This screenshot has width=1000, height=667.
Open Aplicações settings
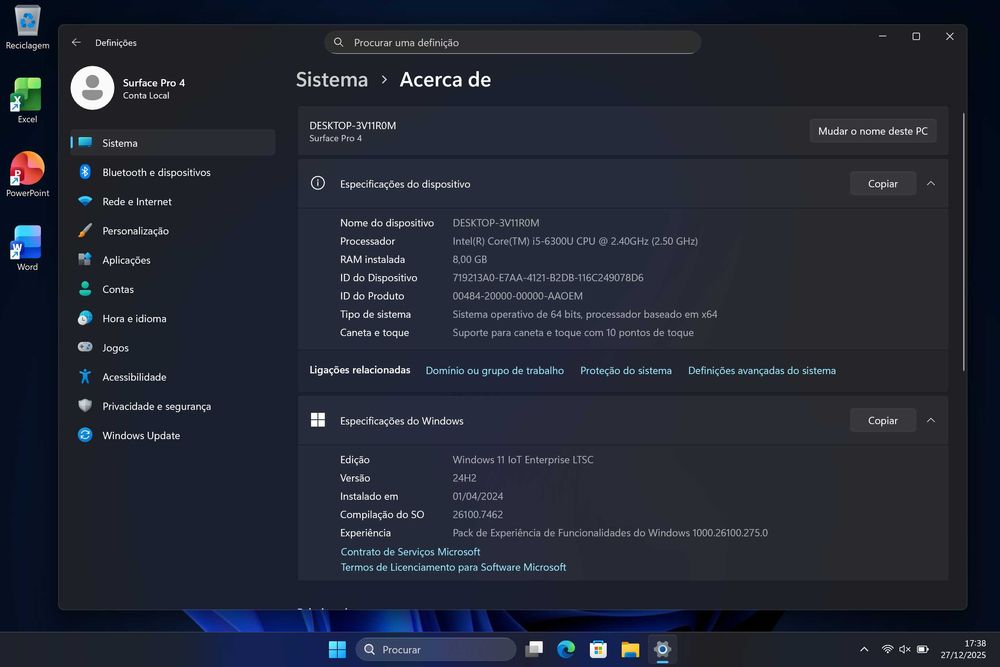point(173,260)
